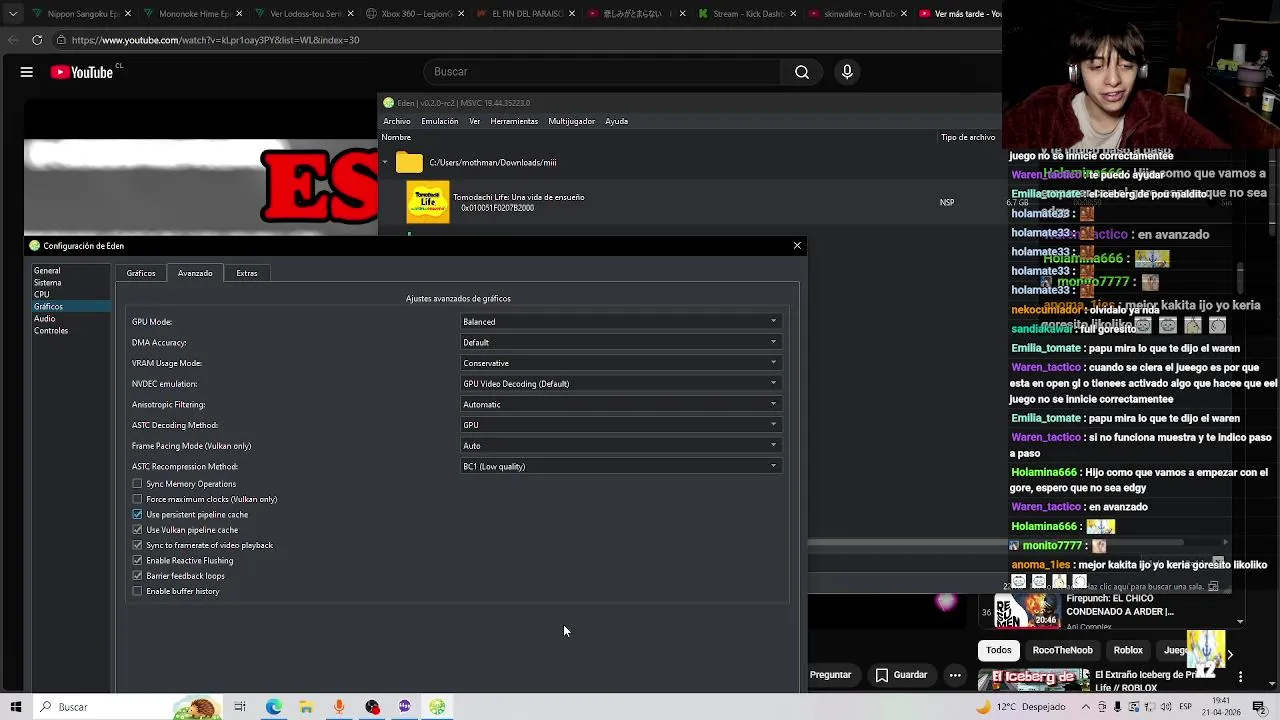
Task: Toggle Sync to framerate of video playback
Action: coord(137,545)
